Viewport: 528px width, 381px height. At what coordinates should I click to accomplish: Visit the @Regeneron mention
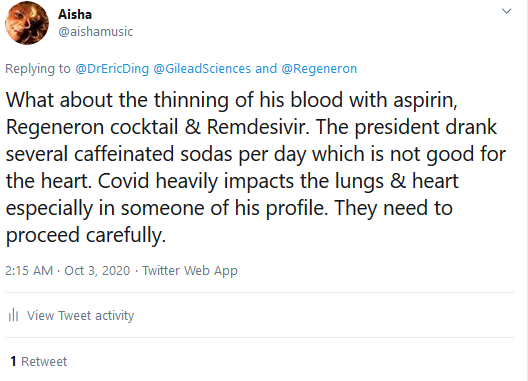319,69
